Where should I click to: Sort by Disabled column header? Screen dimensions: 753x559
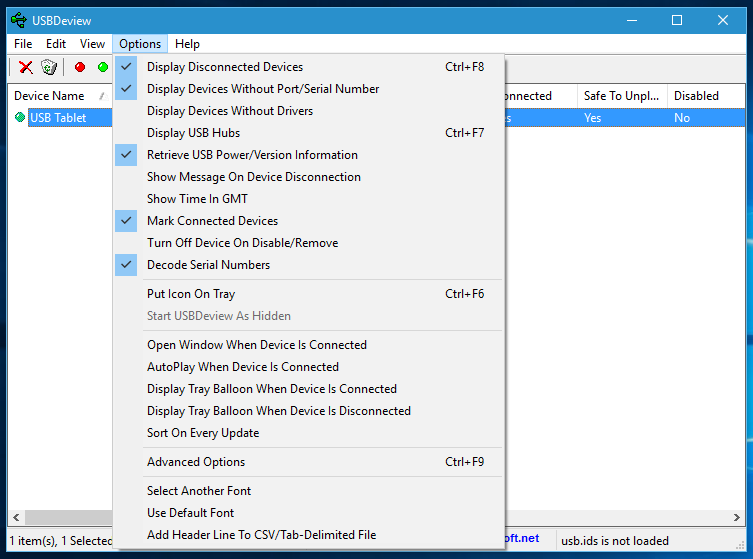[706, 96]
